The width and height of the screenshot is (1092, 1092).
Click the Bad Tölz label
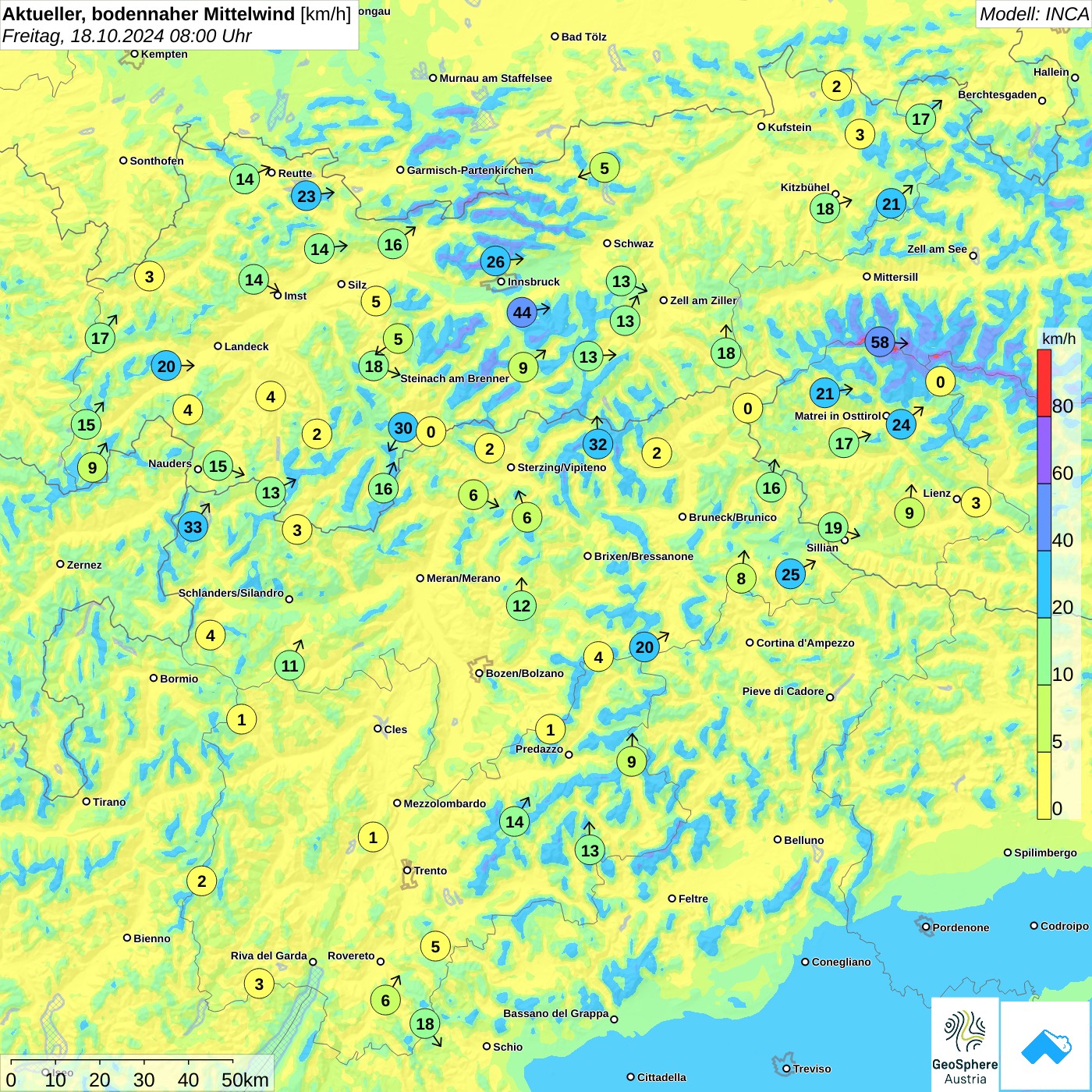click(583, 37)
